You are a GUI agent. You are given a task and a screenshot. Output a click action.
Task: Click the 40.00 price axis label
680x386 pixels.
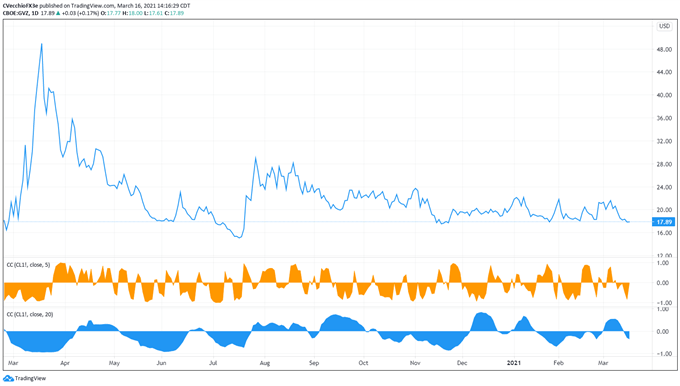coord(664,95)
